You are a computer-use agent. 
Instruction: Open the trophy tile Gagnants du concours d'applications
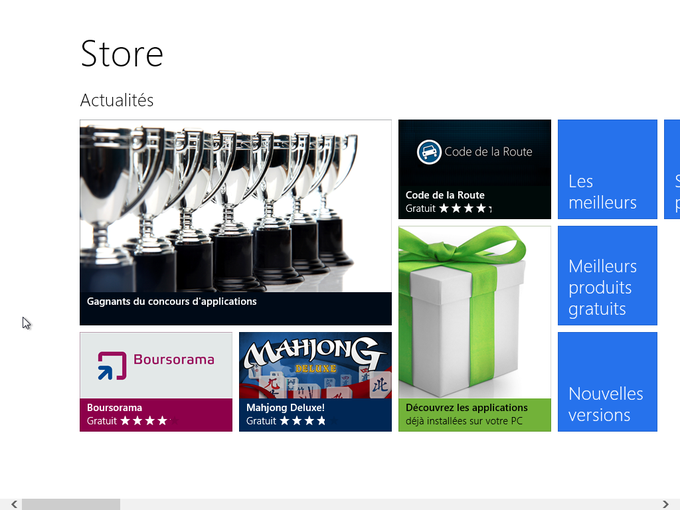tap(235, 222)
